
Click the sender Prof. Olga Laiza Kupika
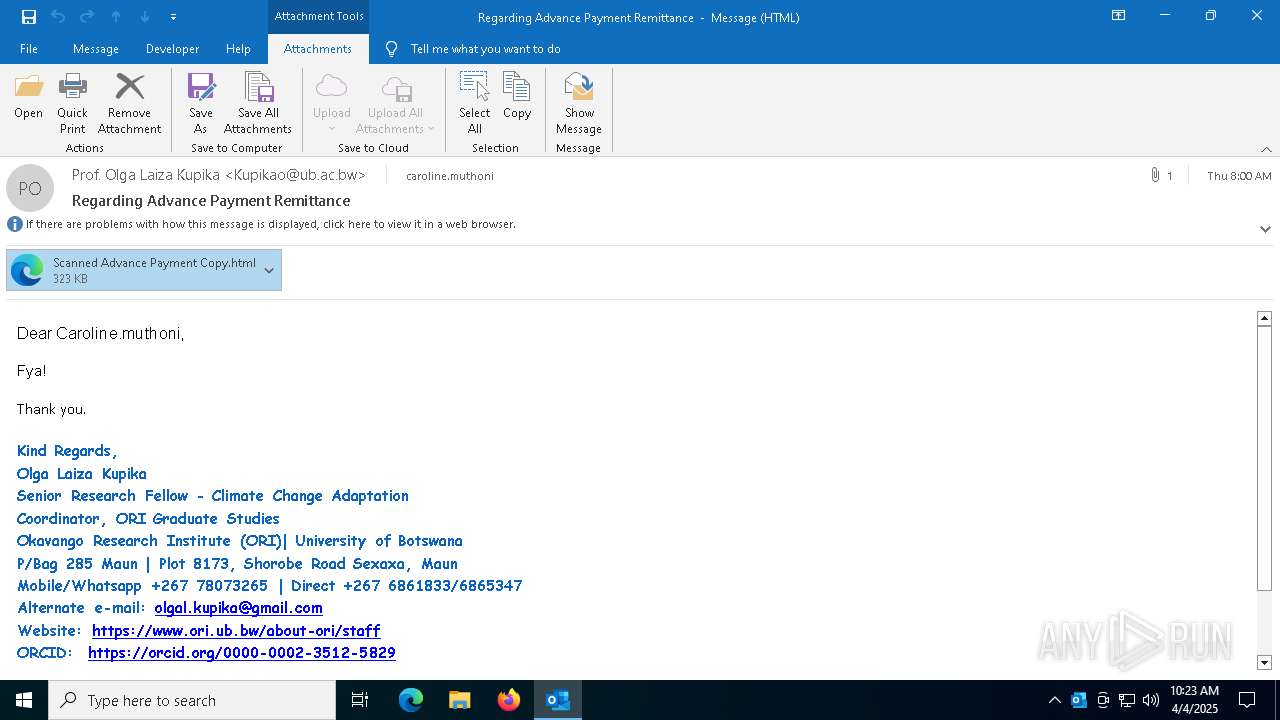coord(219,175)
